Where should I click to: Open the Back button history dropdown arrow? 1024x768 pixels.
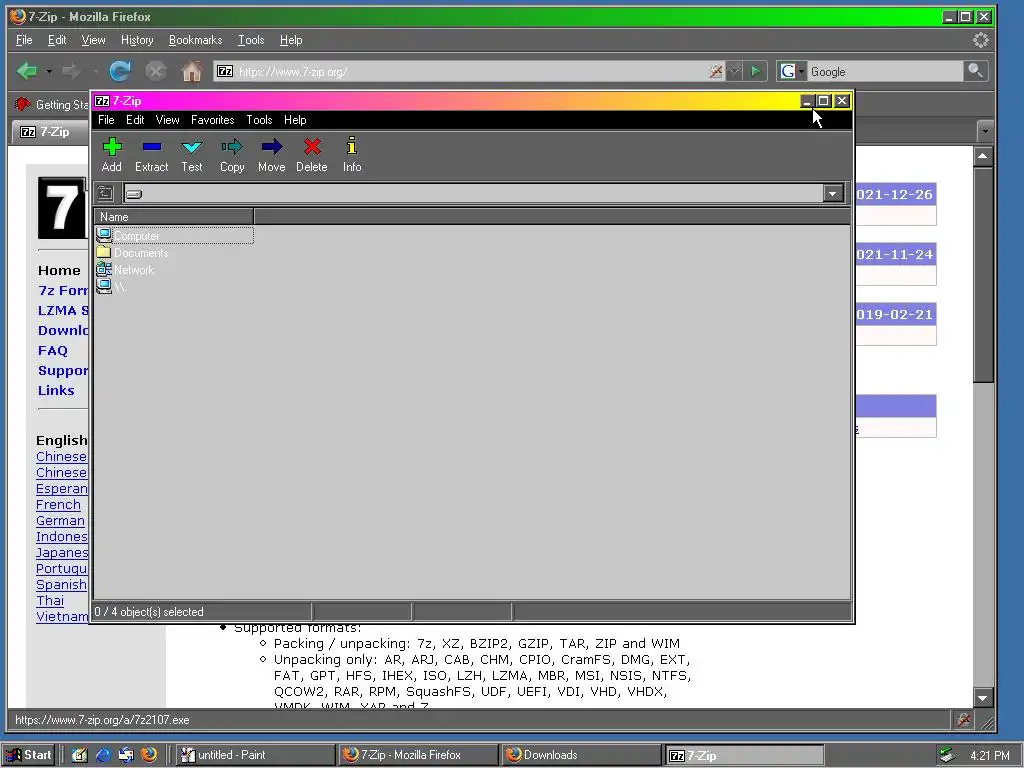pyautogui.click(x=49, y=71)
